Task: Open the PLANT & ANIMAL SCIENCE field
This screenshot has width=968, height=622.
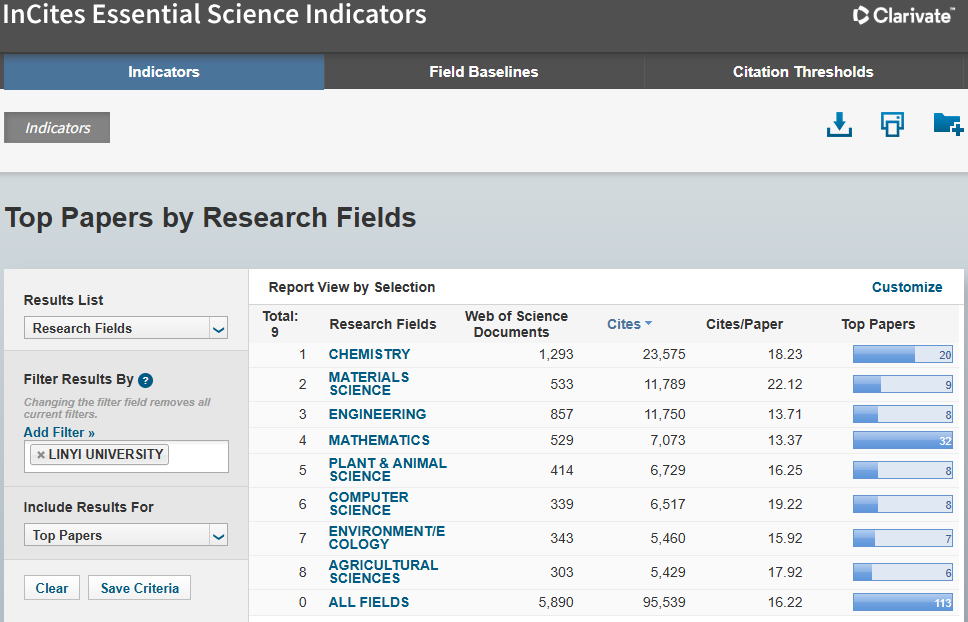Action: click(388, 470)
